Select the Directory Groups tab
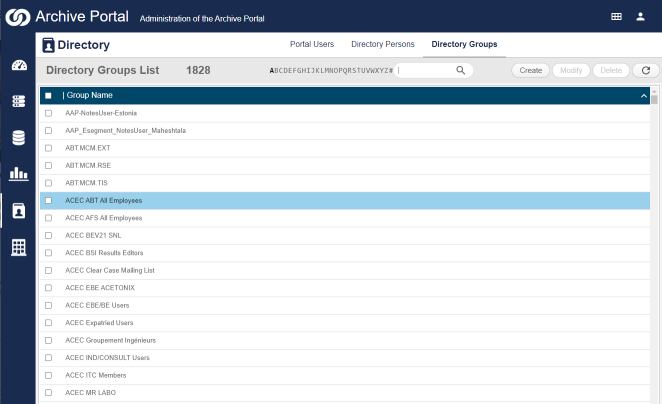 click(x=464, y=44)
